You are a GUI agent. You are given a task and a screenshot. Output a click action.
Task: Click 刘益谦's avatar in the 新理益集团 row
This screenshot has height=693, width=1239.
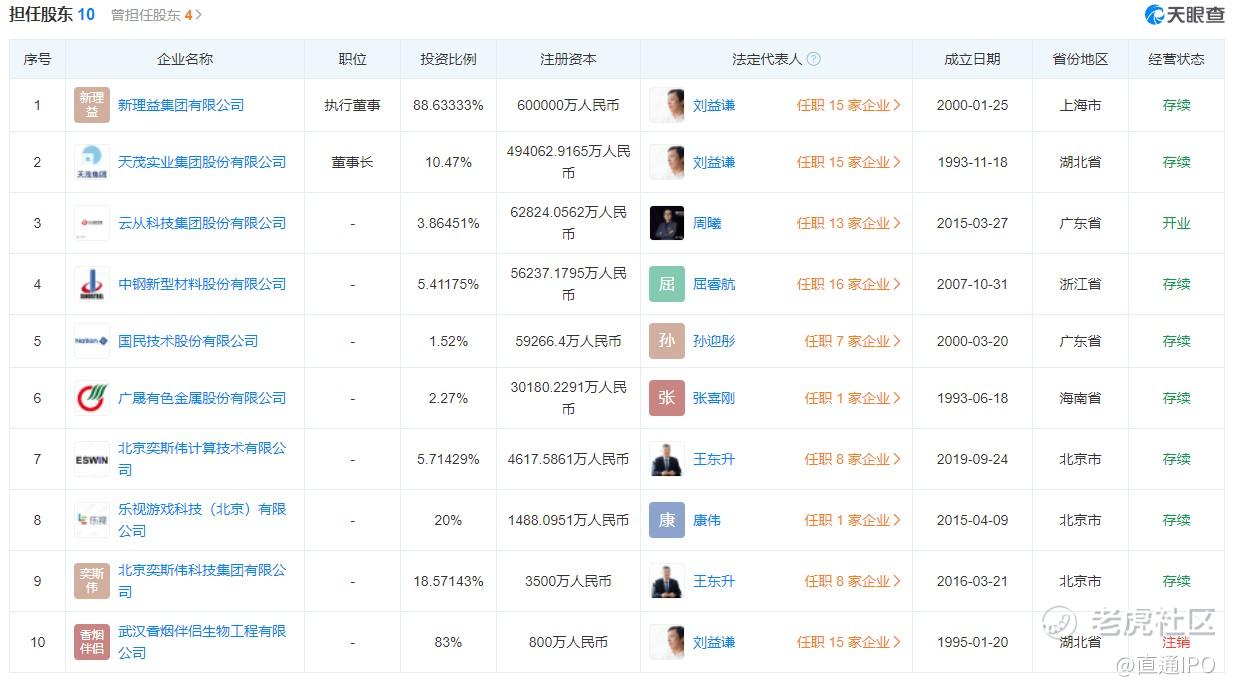pyautogui.click(x=667, y=105)
